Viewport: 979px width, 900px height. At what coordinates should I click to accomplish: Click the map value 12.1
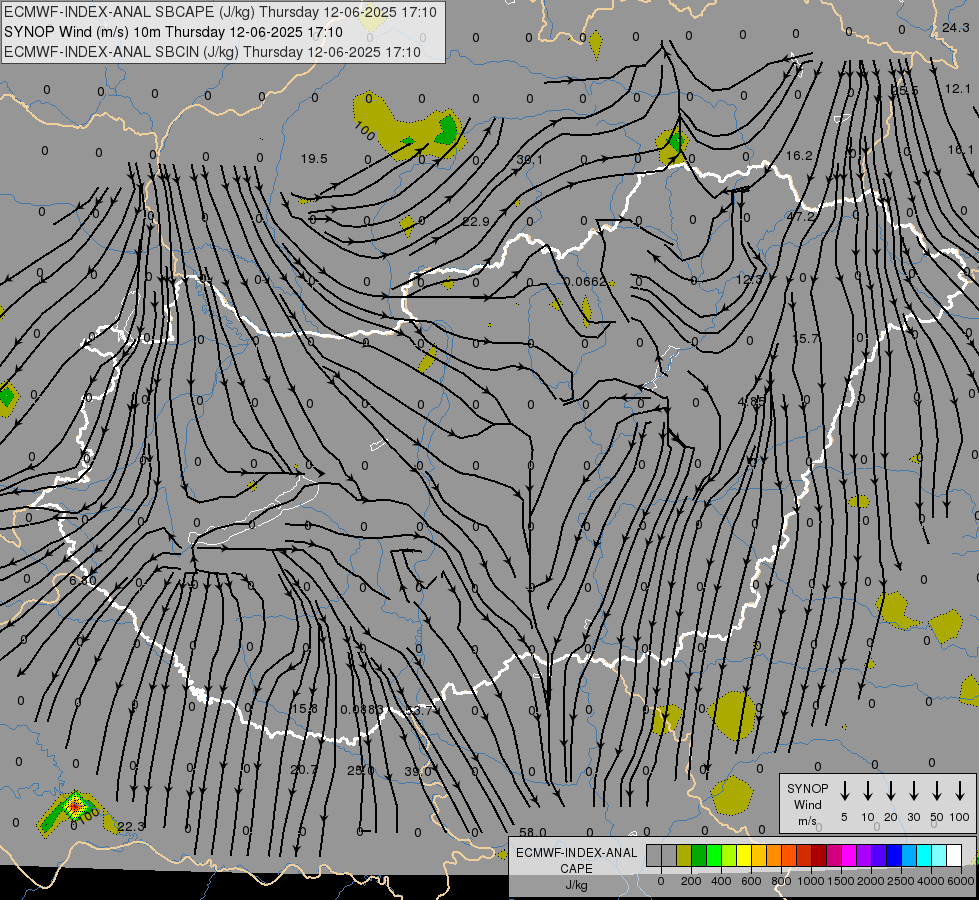click(x=958, y=89)
